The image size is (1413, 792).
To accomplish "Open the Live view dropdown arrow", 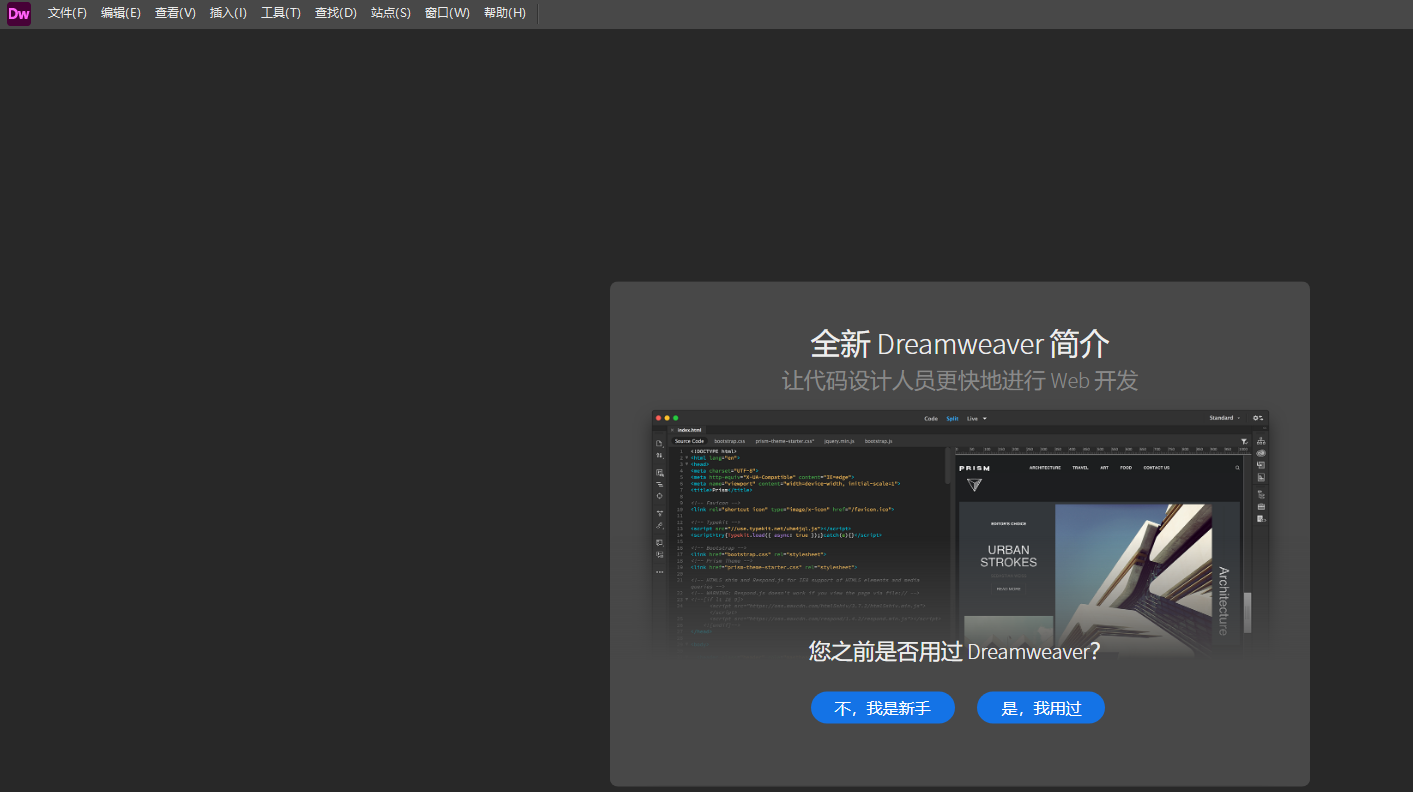I will [985, 418].
